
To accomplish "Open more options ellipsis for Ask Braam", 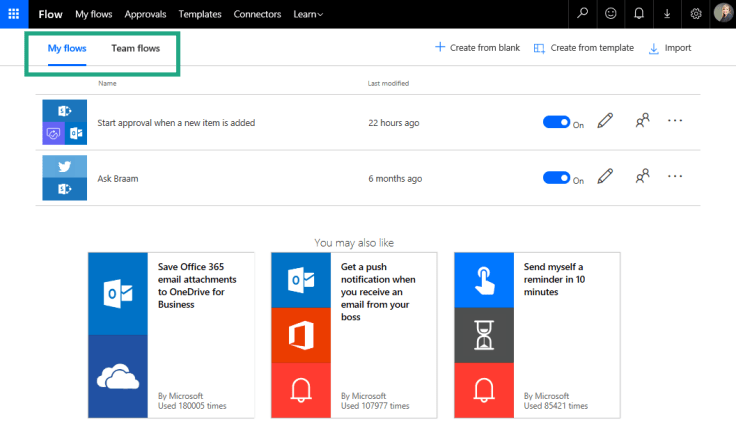I will click(675, 177).
